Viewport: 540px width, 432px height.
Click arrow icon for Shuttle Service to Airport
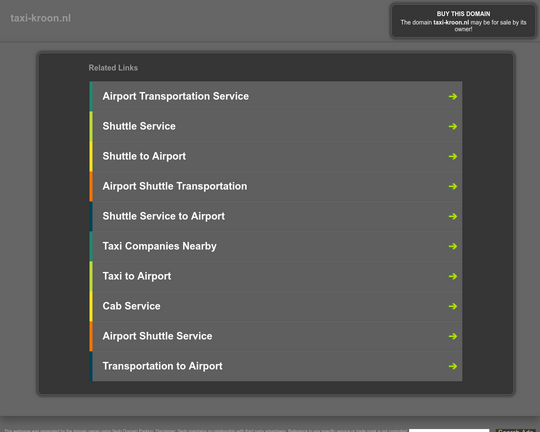coord(453,216)
